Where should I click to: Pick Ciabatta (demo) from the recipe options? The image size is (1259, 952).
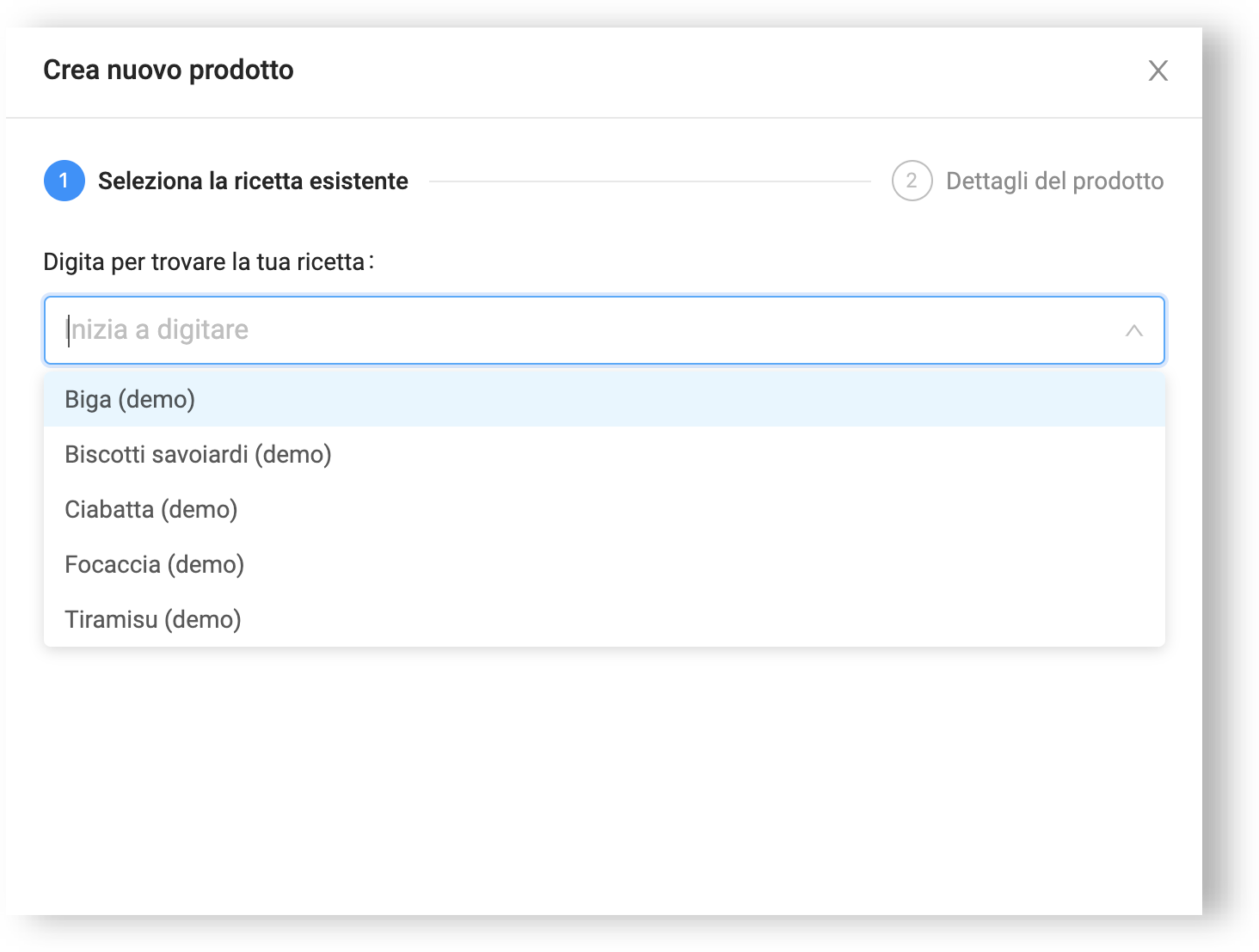pyautogui.click(x=150, y=509)
